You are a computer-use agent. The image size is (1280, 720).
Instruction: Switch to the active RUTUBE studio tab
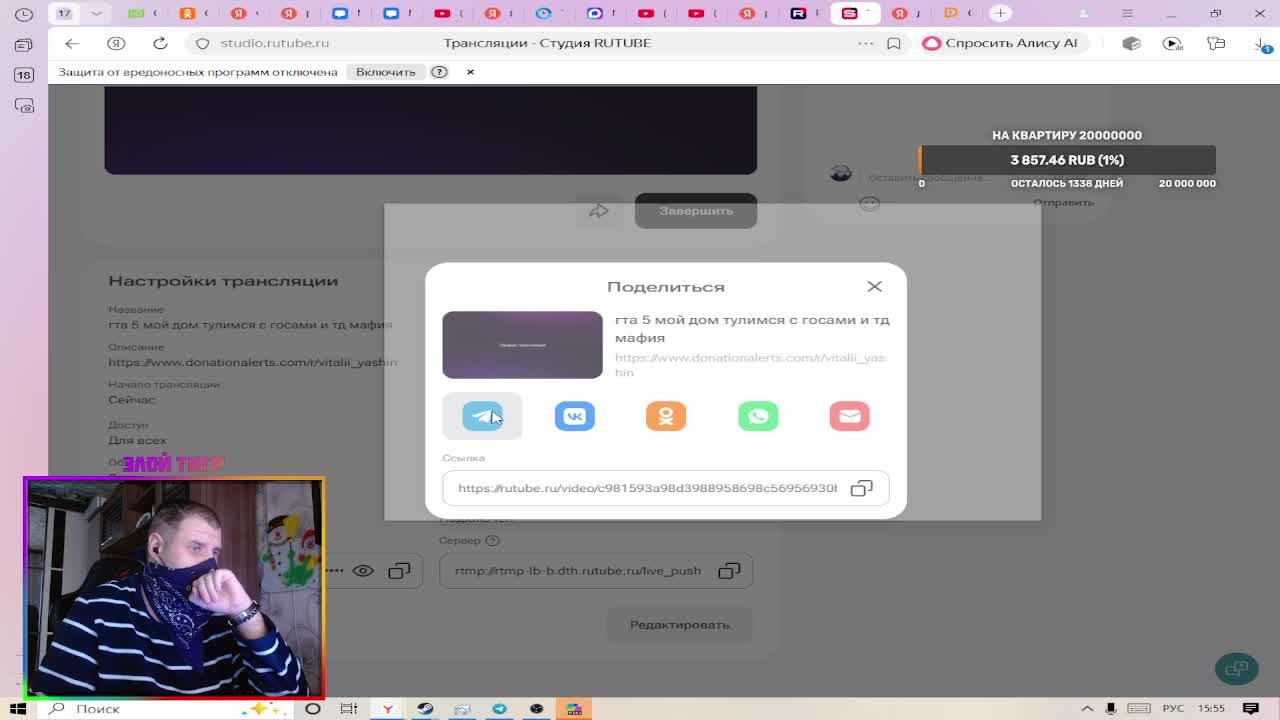point(855,13)
